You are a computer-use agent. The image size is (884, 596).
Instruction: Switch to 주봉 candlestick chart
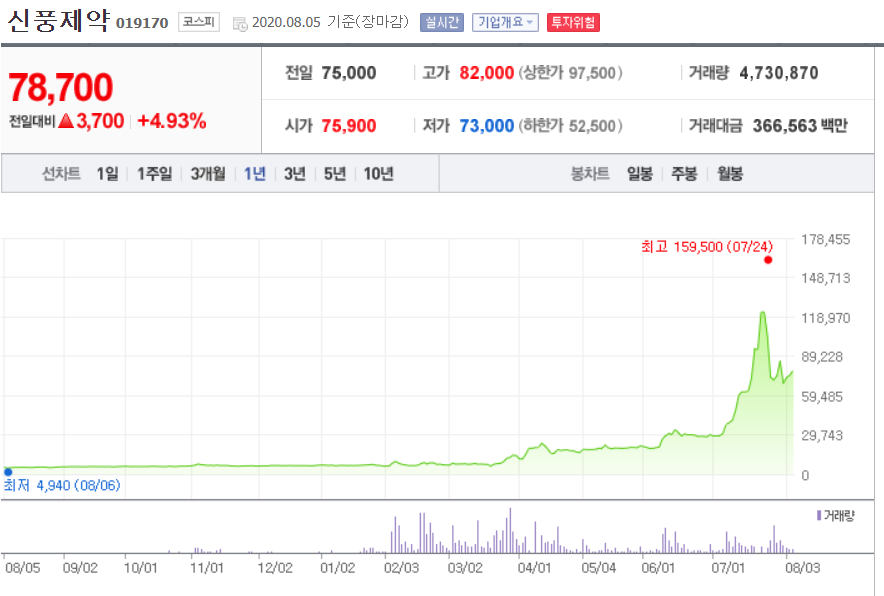684,174
